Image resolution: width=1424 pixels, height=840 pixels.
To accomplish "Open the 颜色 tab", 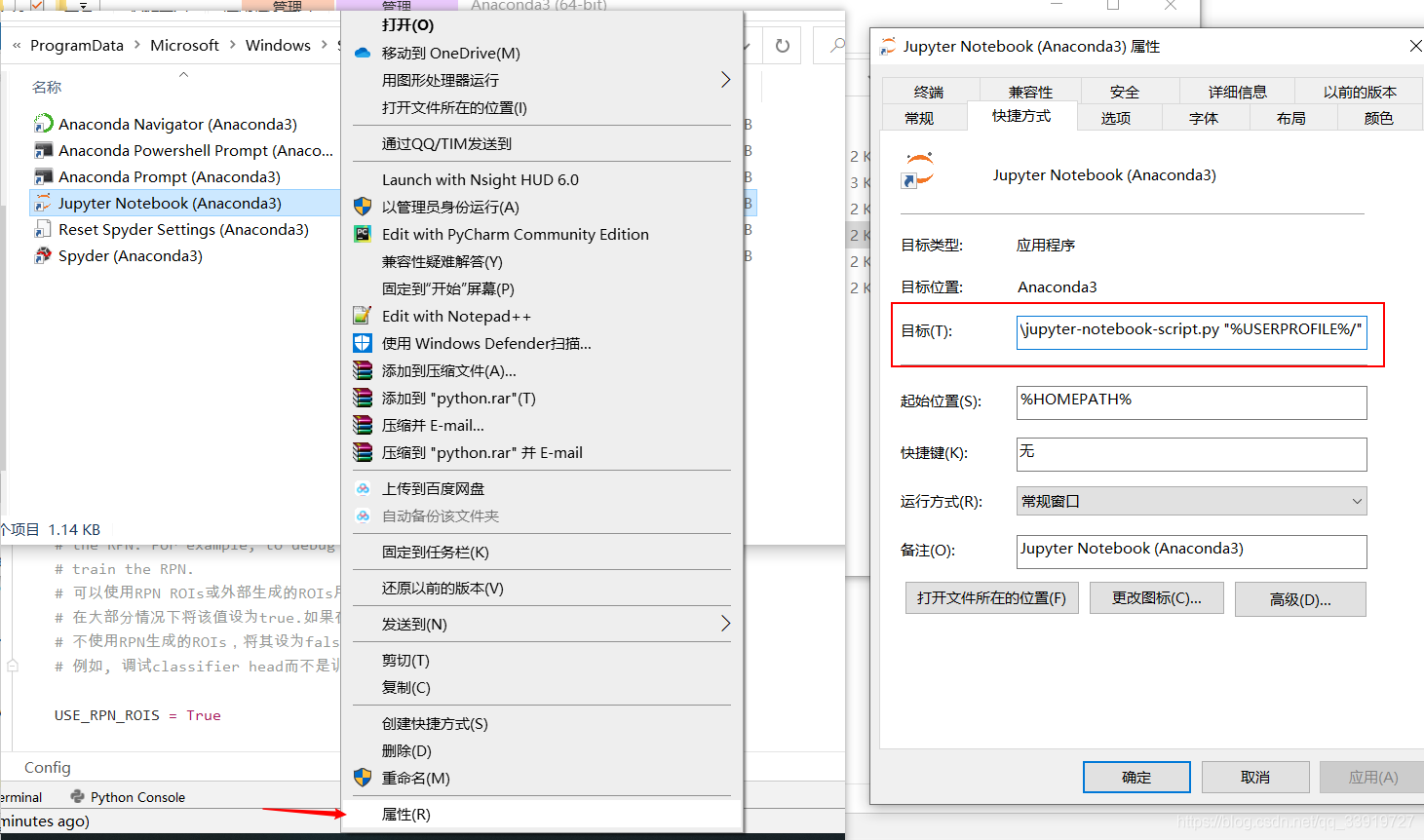I will pyautogui.click(x=1379, y=118).
